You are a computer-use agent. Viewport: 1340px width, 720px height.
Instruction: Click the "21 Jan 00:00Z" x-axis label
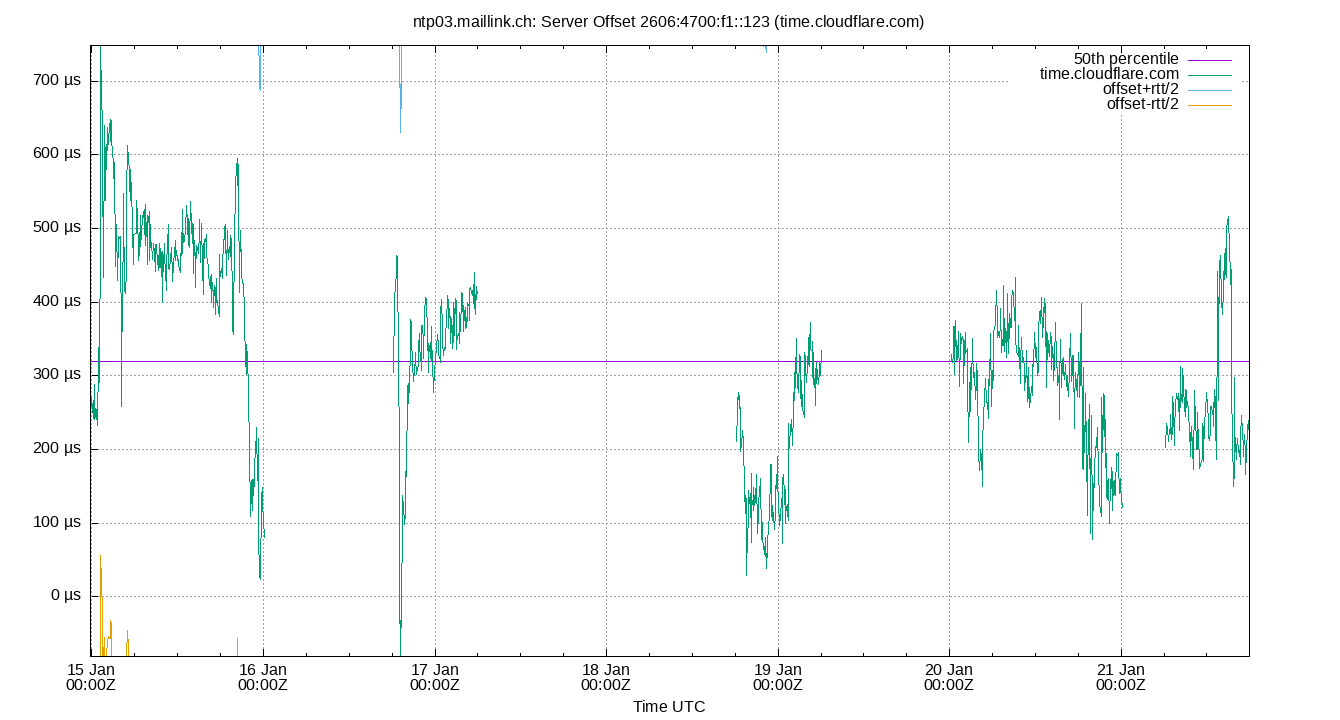click(x=1121, y=677)
